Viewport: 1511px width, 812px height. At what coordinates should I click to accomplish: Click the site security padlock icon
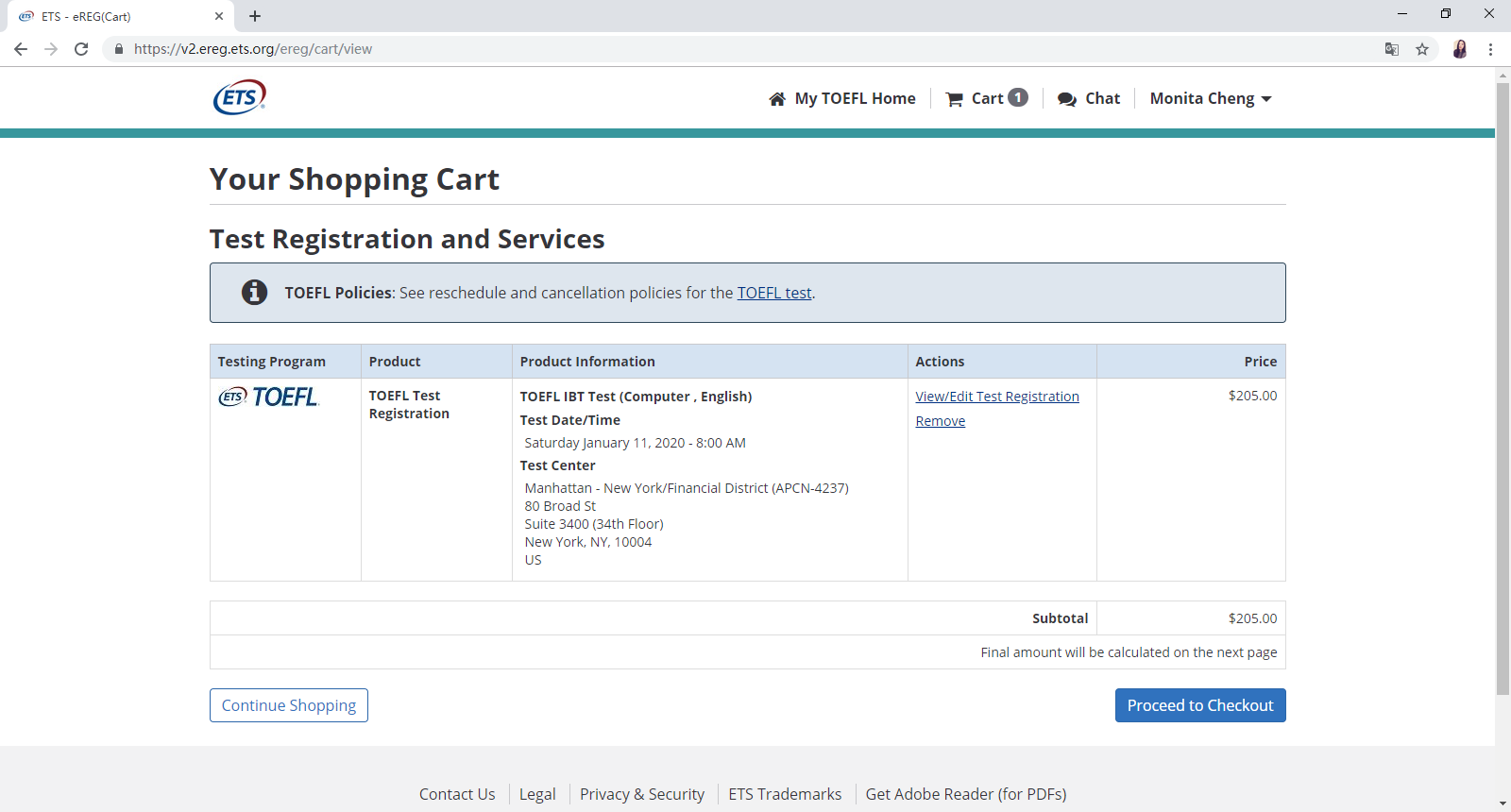pos(119,49)
